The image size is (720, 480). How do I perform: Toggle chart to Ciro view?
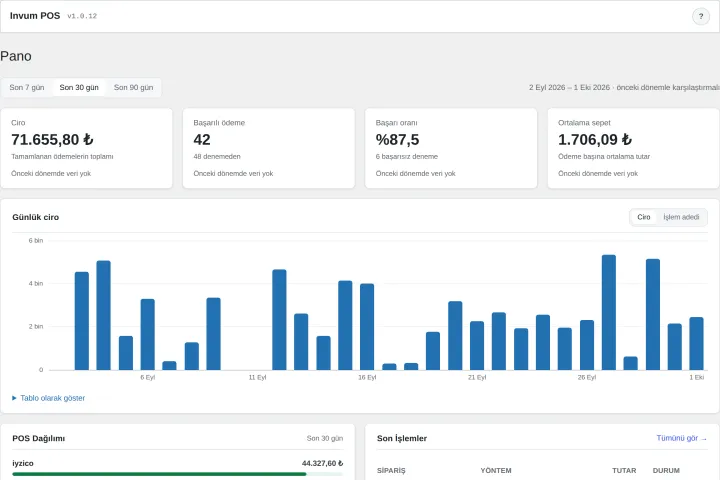643,217
